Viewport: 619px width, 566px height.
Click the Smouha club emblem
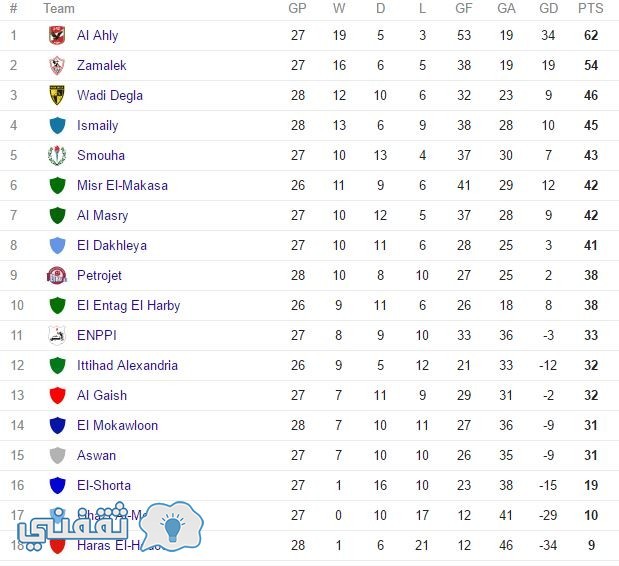[57, 155]
